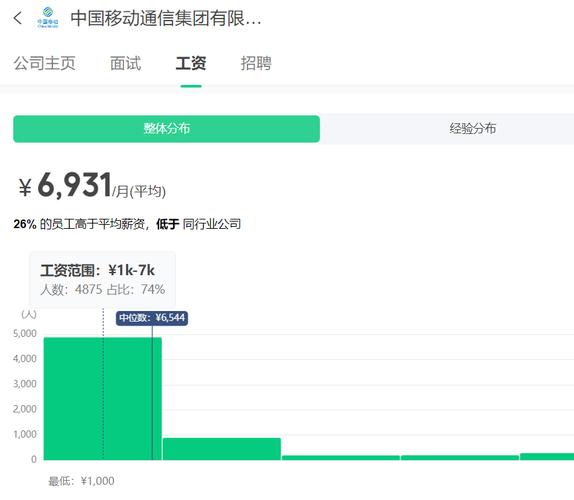Go back using the left arrow
This screenshot has width=574, height=500.
coord(18,18)
